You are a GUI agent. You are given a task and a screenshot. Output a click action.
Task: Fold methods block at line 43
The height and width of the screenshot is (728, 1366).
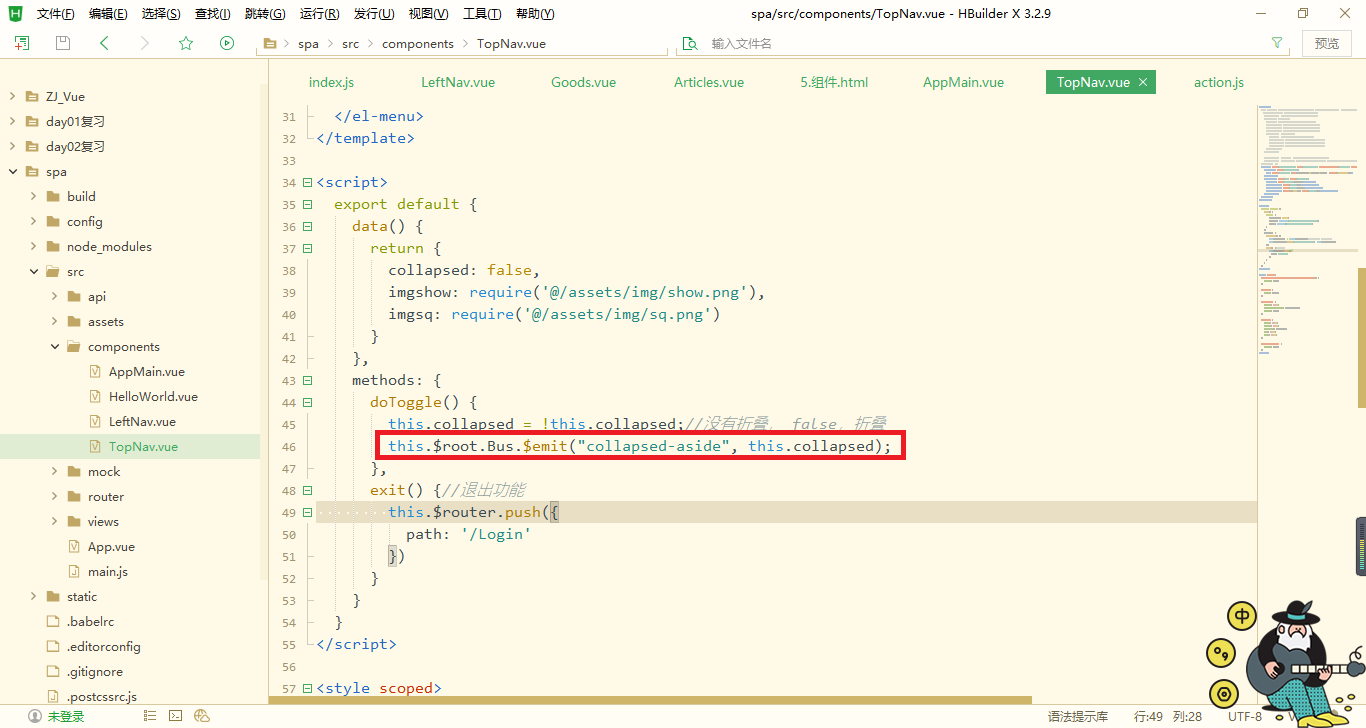pos(307,381)
